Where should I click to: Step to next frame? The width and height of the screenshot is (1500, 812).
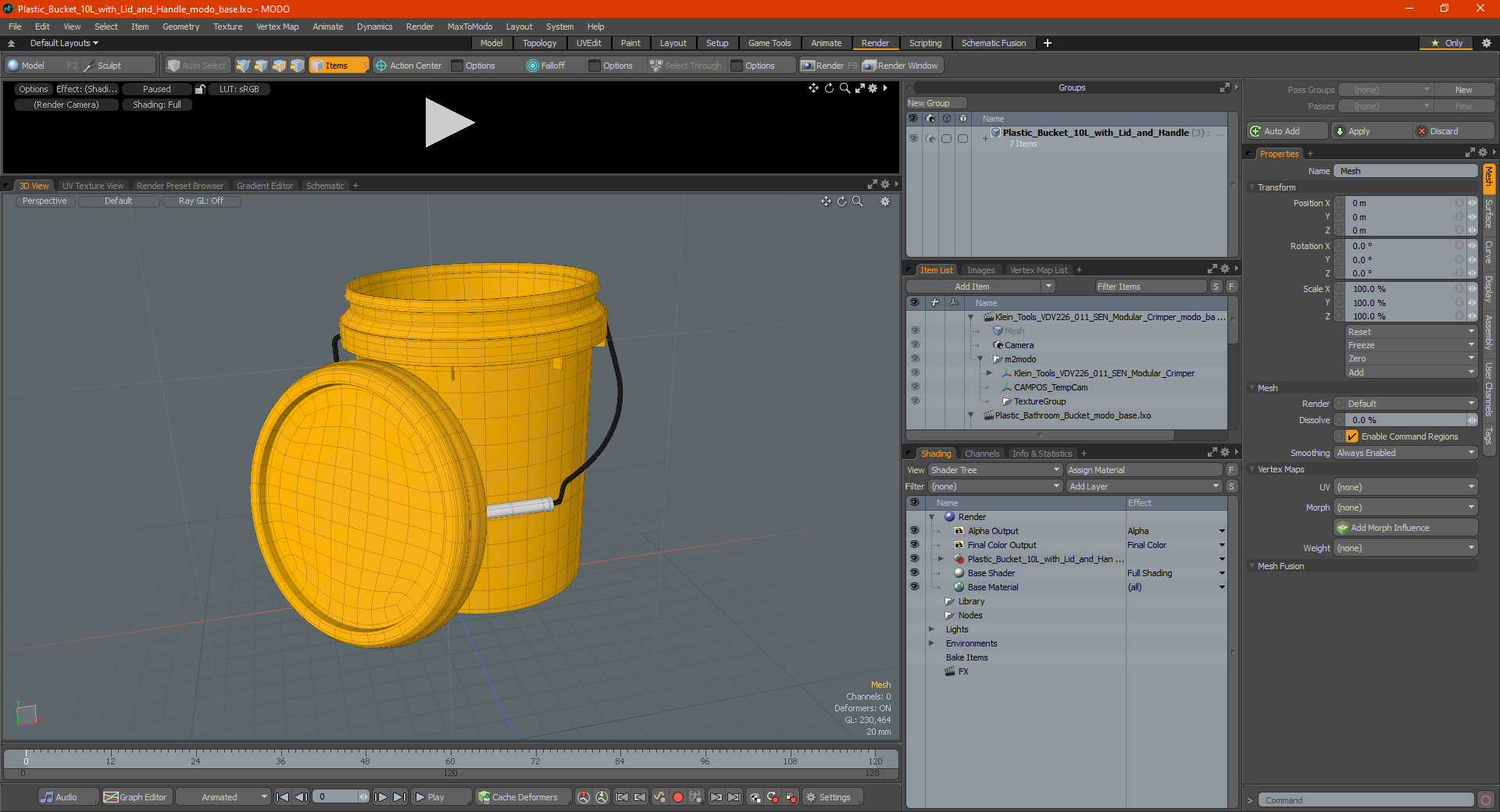click(380, 797)
